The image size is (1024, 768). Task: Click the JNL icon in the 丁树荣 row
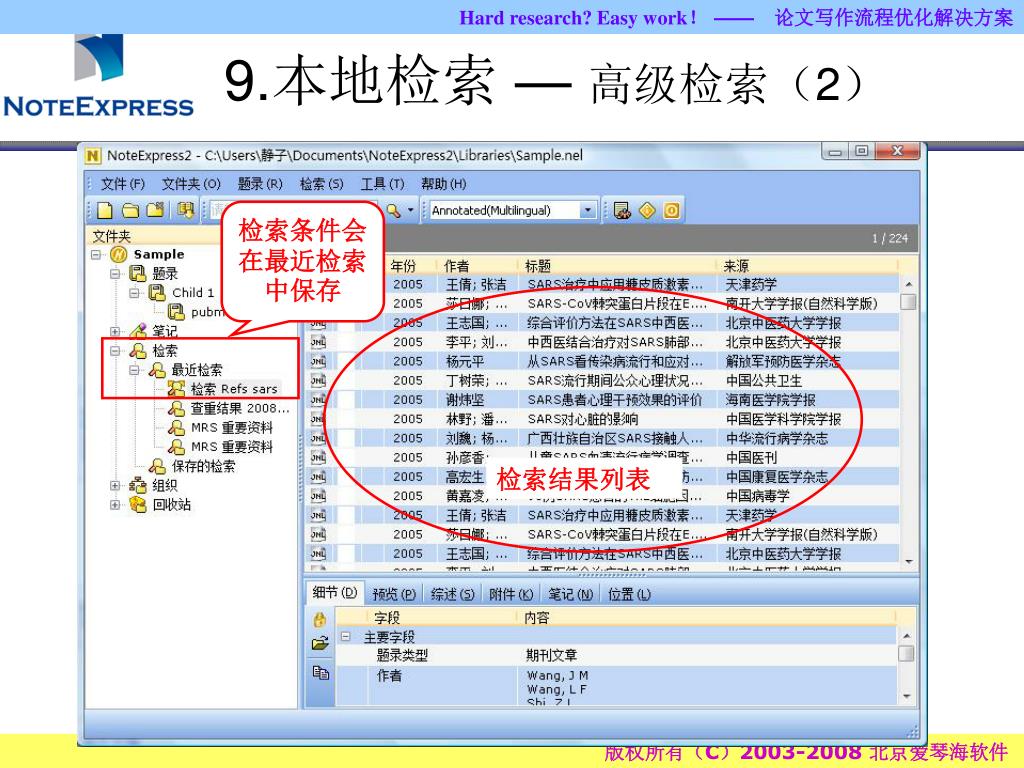point(318,381)
